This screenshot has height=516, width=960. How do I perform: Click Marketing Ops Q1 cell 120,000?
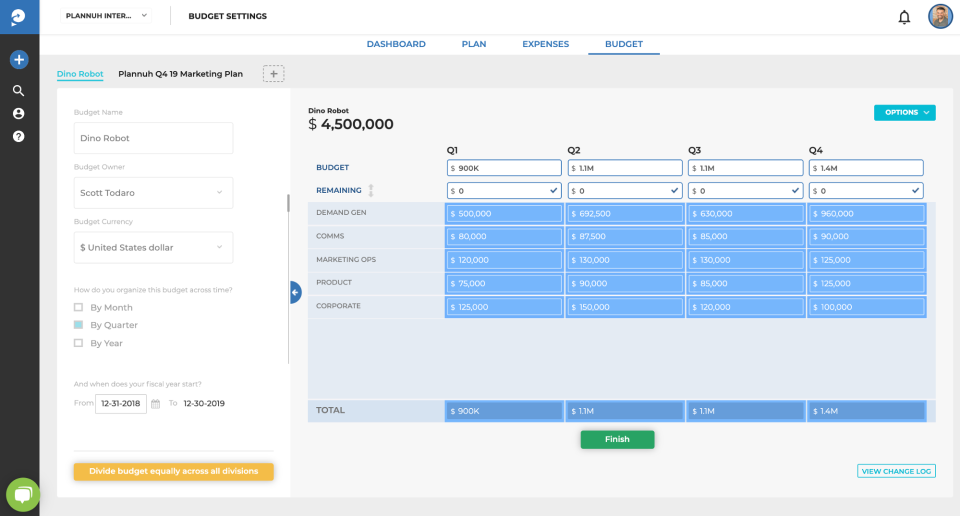504,260
